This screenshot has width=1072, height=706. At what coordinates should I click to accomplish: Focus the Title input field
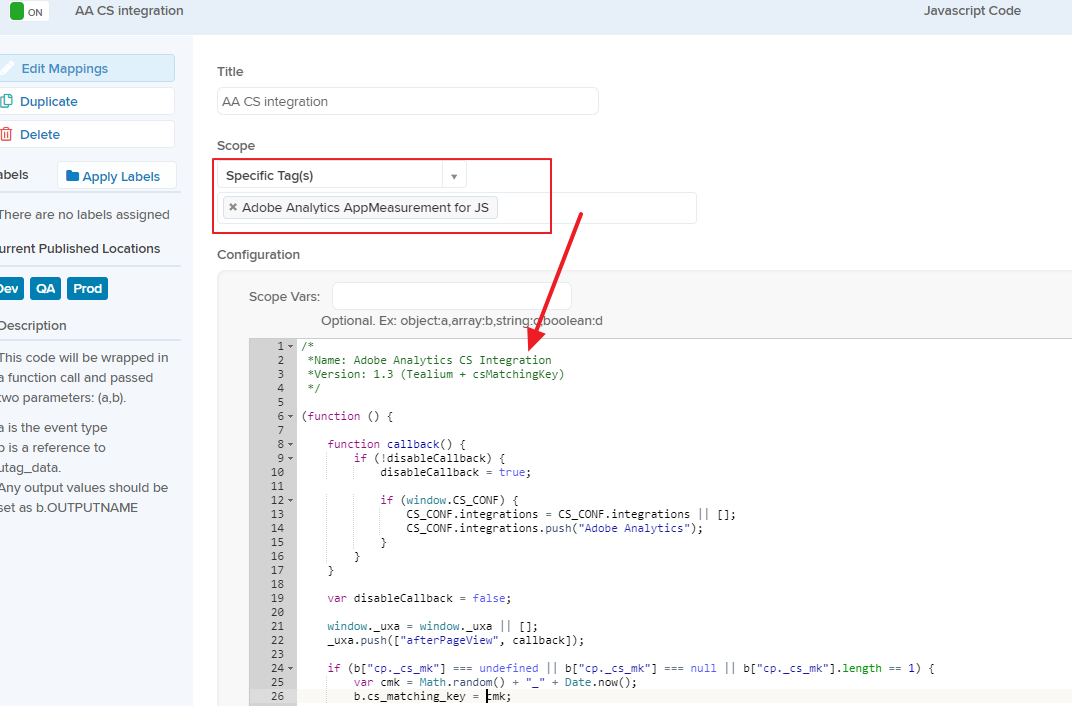408,101
